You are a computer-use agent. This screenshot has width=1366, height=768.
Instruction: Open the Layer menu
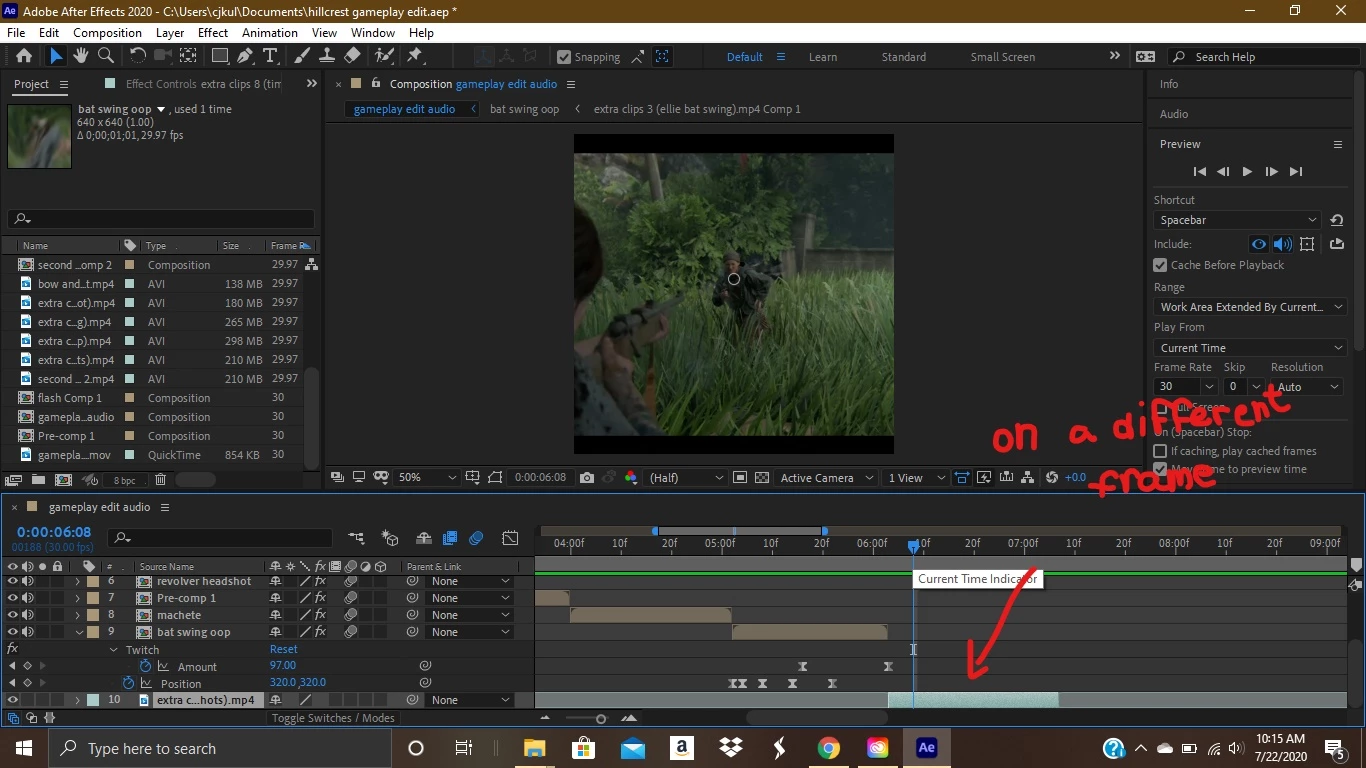pos(170,33)
